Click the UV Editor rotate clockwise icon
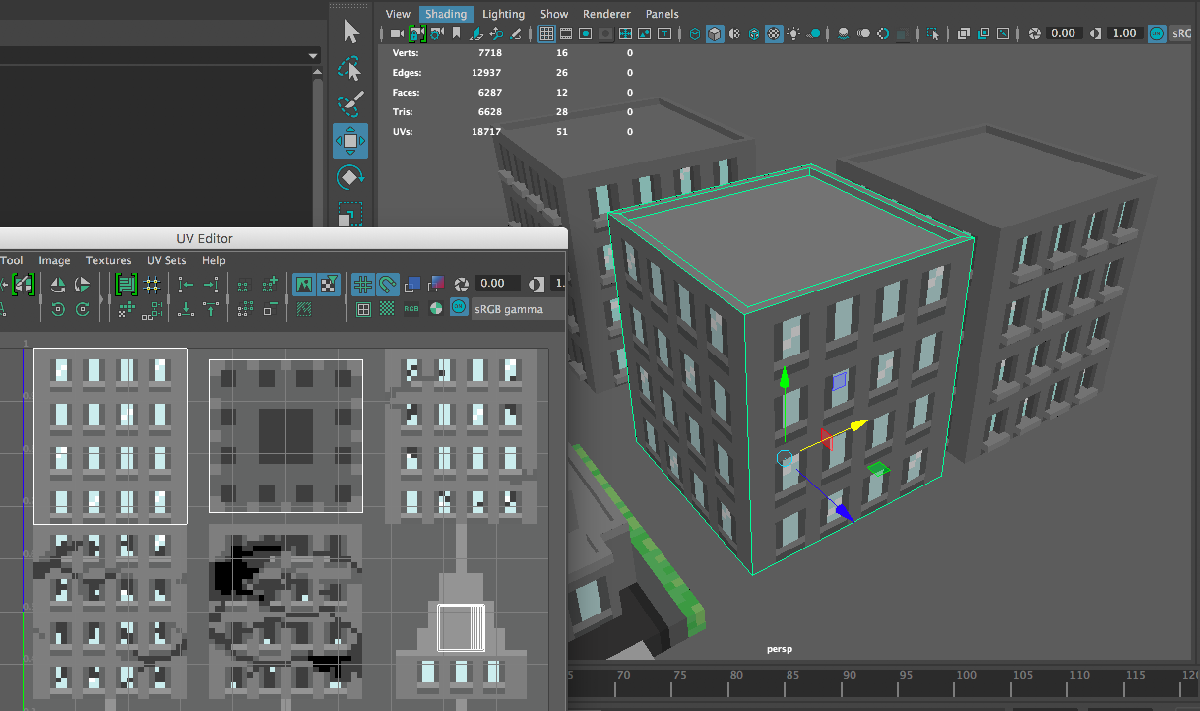Screen dimensions: 1200x711 83,309
